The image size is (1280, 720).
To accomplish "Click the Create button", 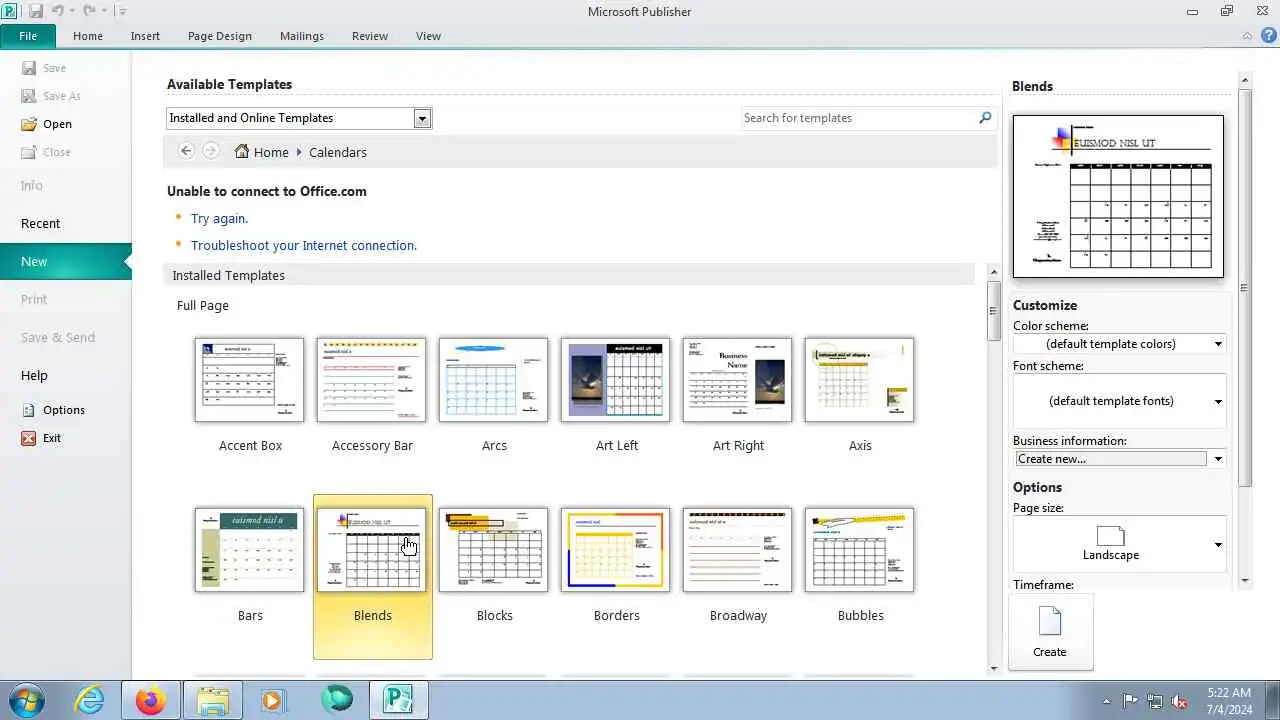I will pos(1050,632).
